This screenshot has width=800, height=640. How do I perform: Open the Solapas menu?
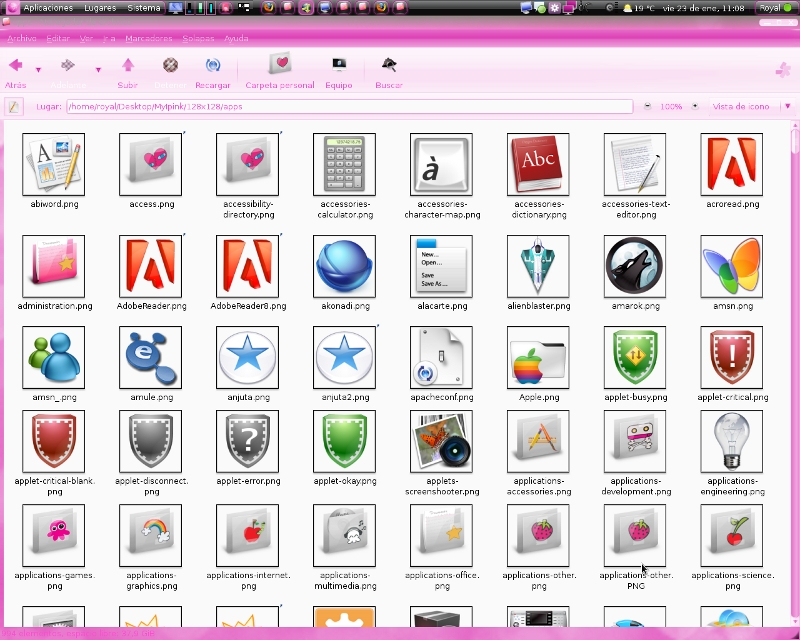tap(198, 38)
